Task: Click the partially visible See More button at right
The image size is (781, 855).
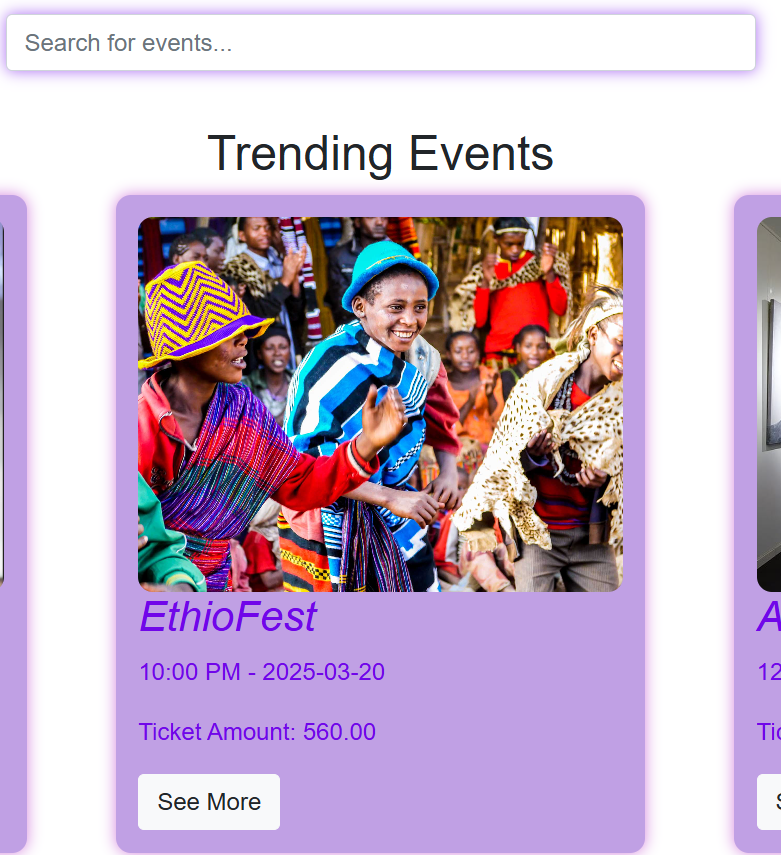Action: coord(769,802)
